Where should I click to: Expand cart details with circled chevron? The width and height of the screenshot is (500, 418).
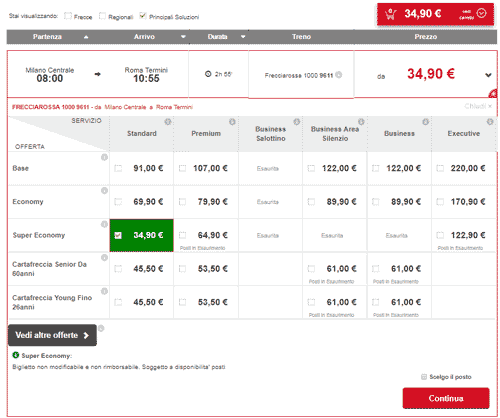[481, 13]
